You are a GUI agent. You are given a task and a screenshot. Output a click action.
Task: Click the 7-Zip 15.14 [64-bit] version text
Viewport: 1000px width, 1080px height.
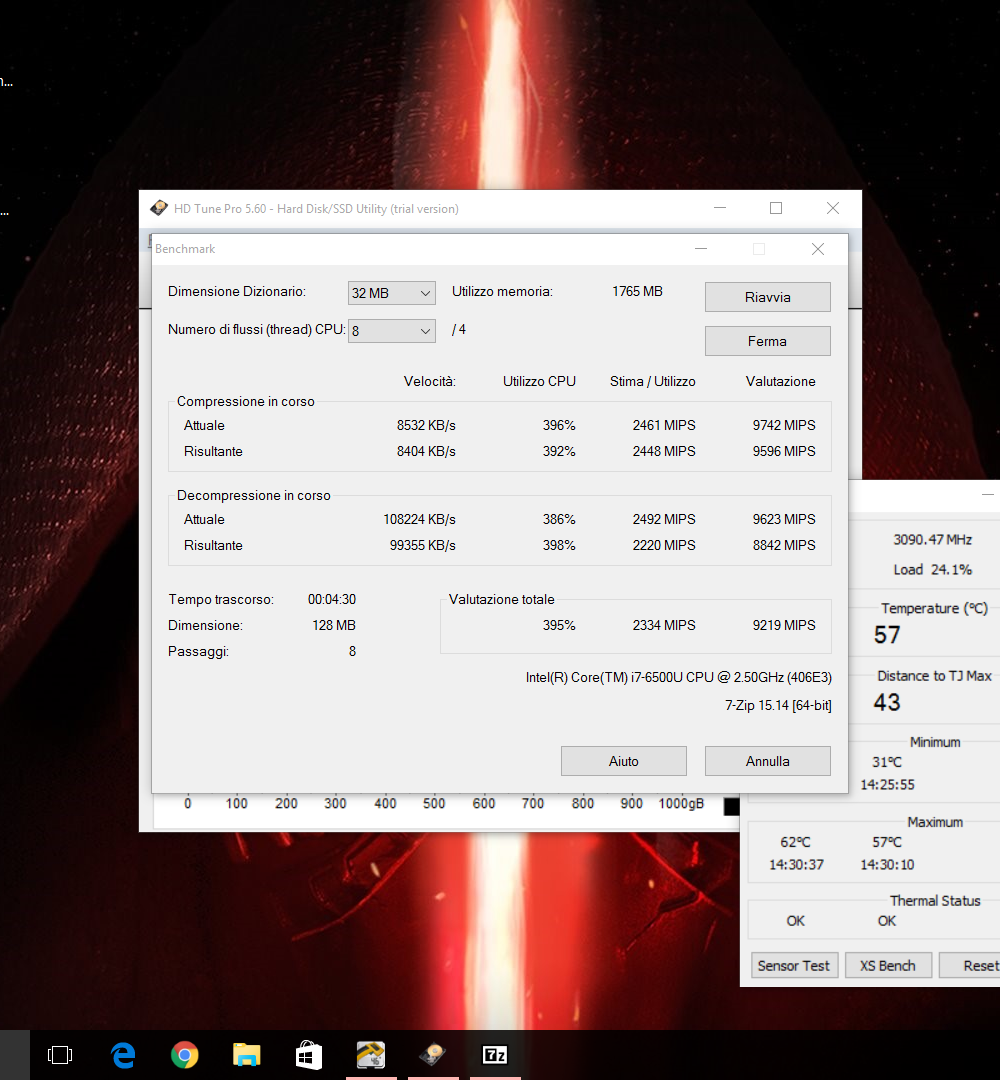pyautogui.click(x=778, y=705)
